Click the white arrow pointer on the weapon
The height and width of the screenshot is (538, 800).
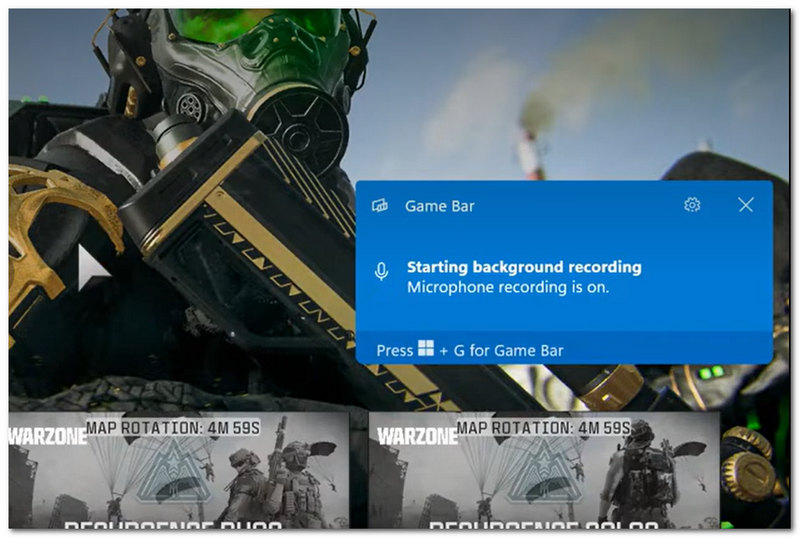click(93, 267)
